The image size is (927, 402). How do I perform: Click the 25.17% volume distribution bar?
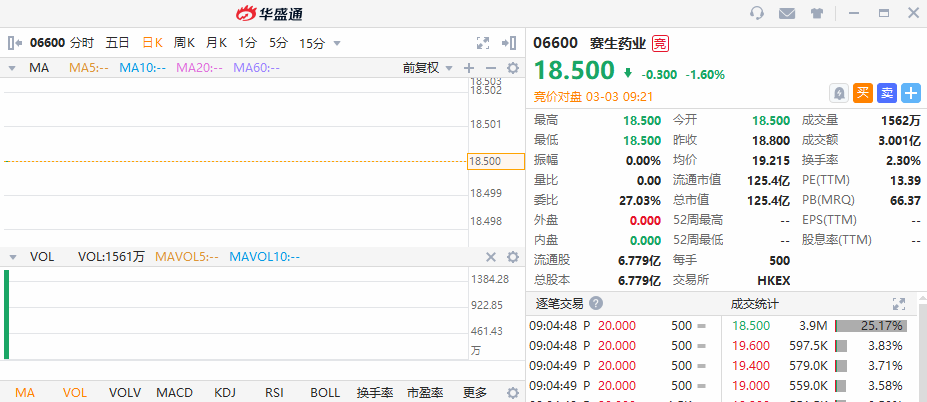(870, 326)
